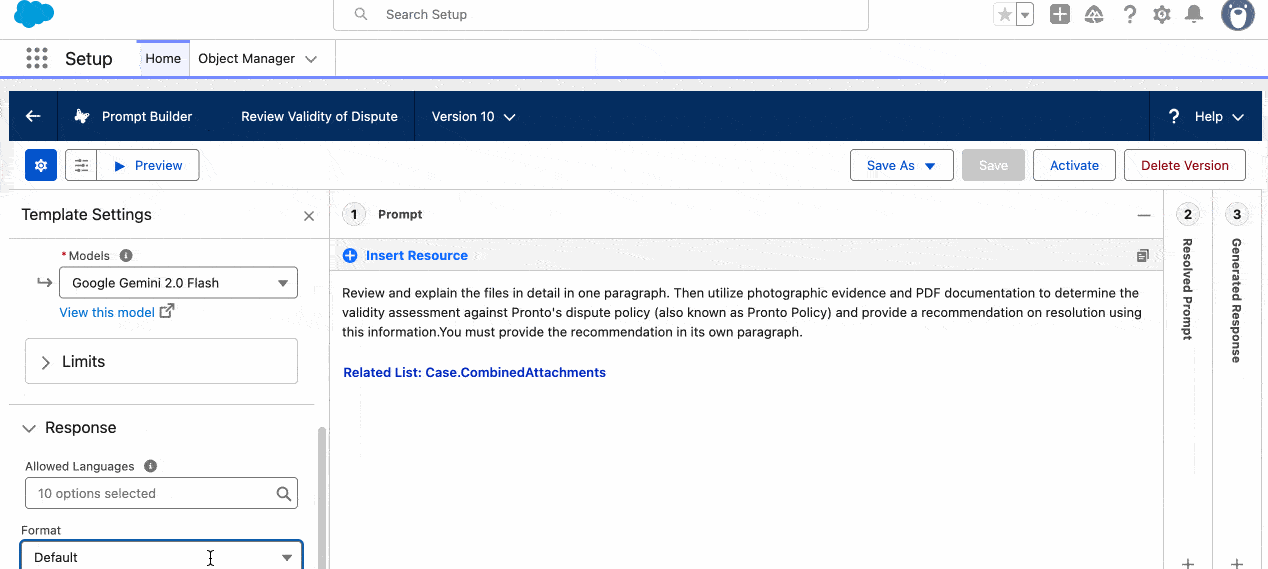Expand the Resolved Prompt plus icon at bottom

1188,563
